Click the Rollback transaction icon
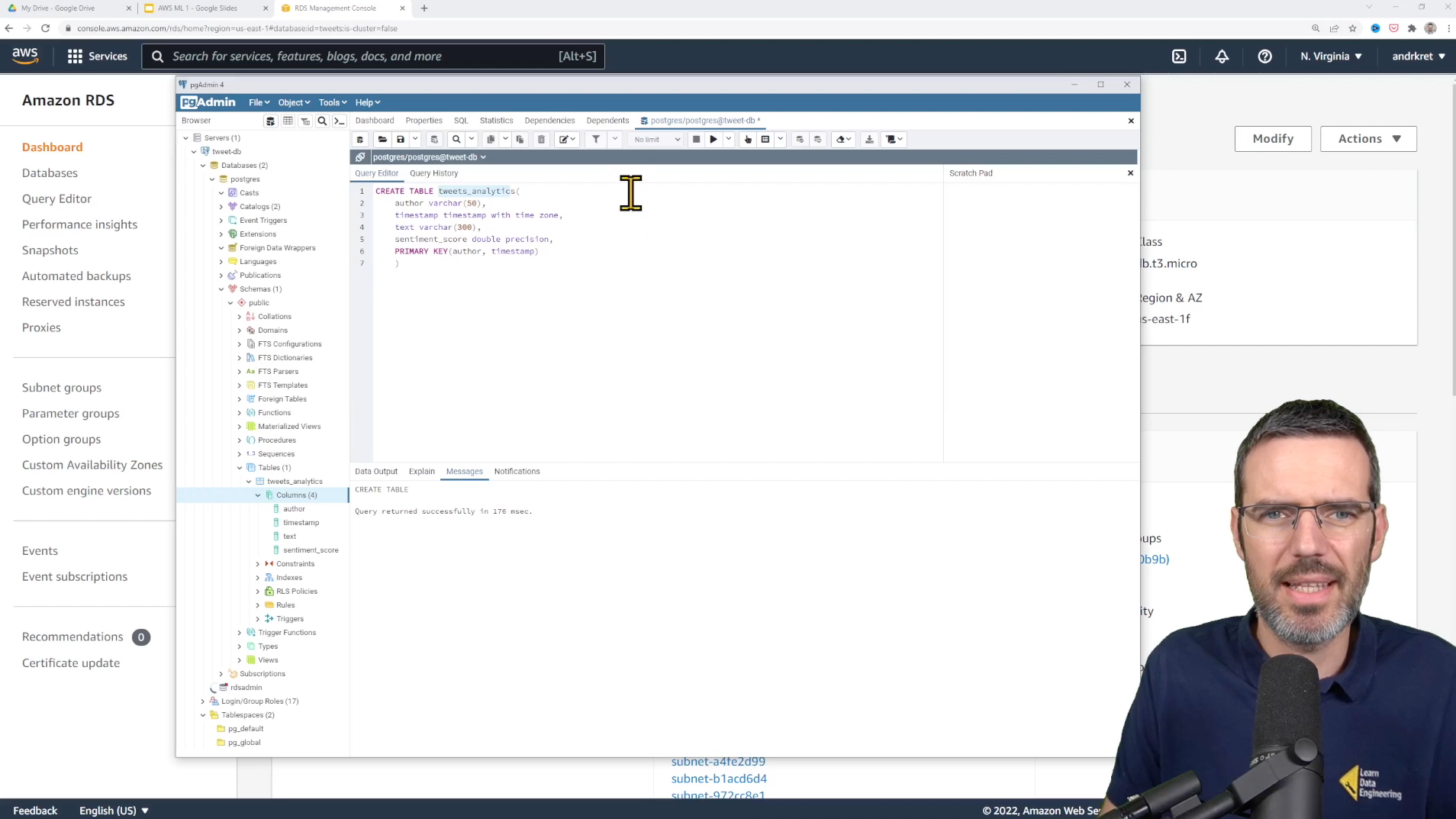 (x=818, y=139)
